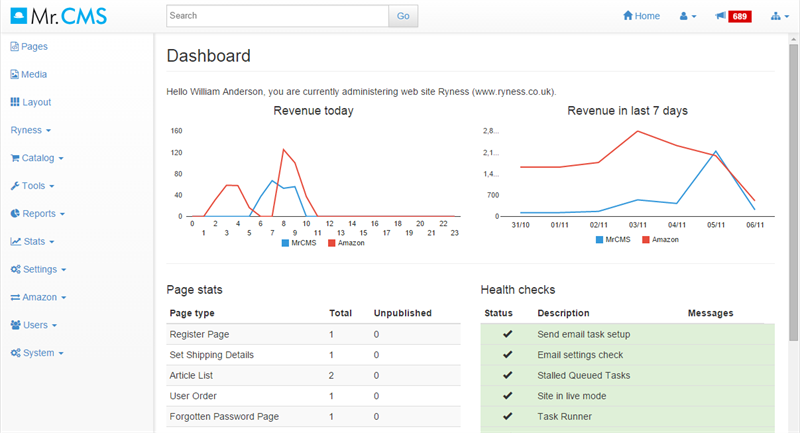The height and width of the screenshot is (433, 800).
Task: Click the Home icon link
Action: [641, 16]
